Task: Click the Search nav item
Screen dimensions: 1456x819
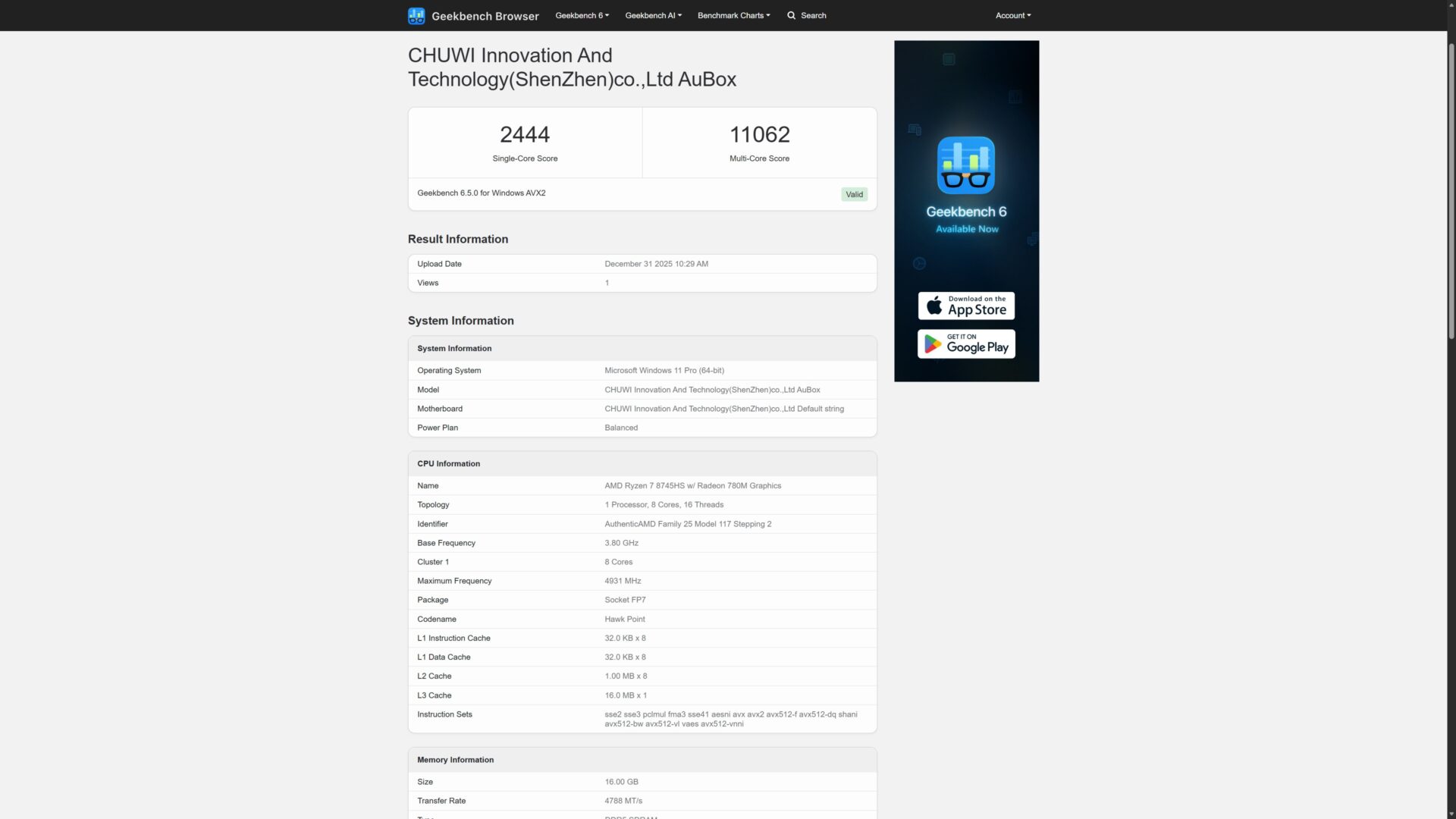Action: [813, 15]
